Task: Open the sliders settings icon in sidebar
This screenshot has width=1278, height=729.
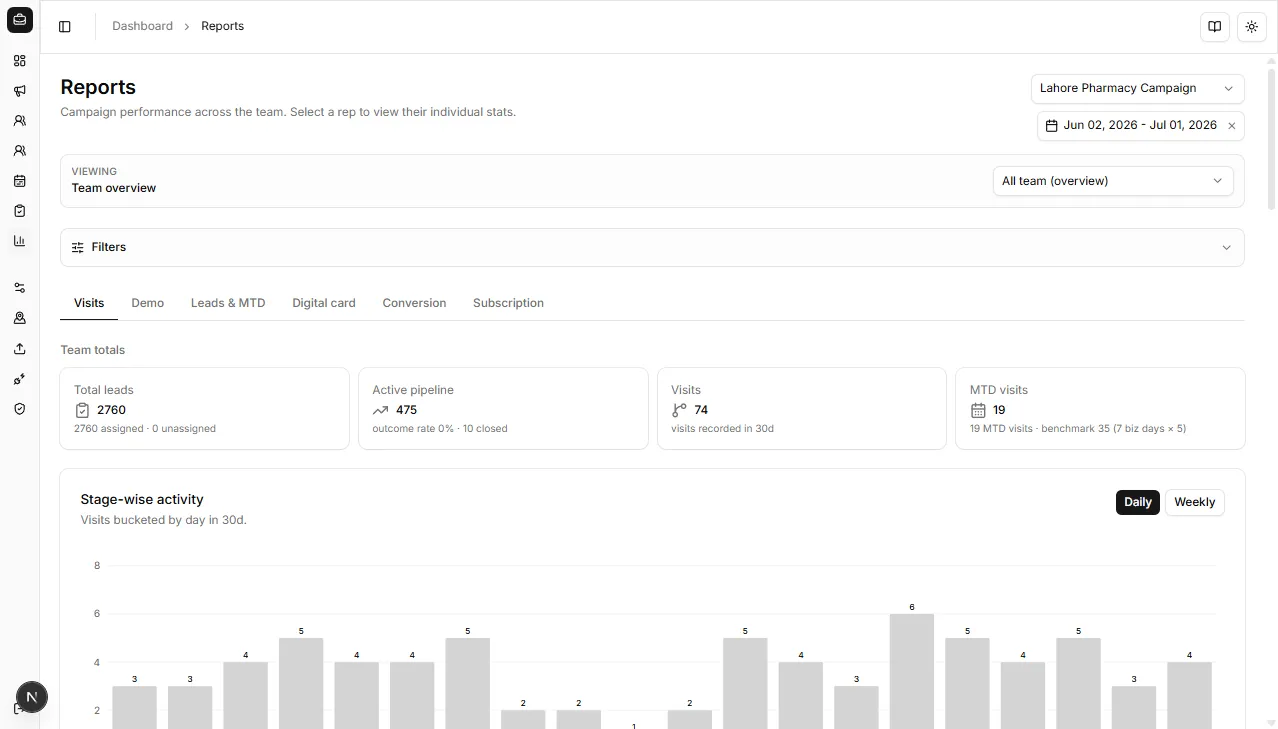Action: click(20, 288)
